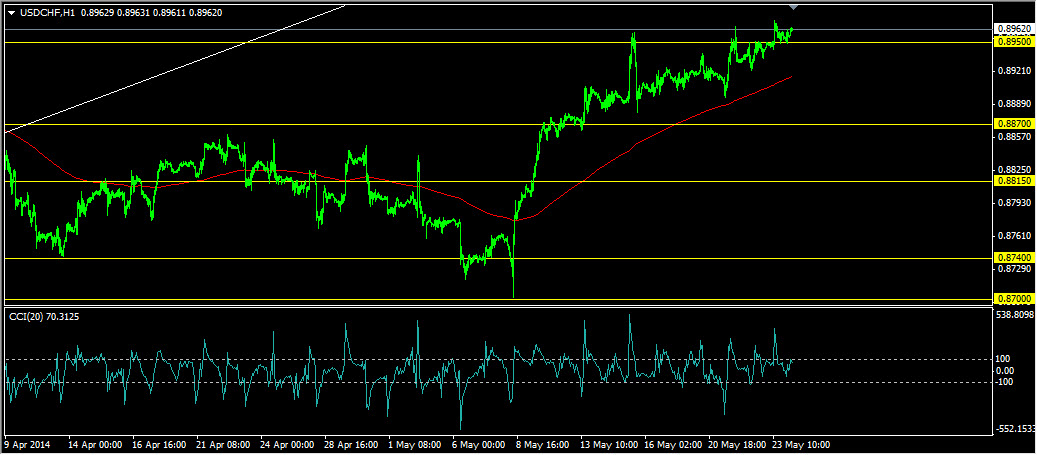Click the 8 May 16:00 time label

point(543,445)
